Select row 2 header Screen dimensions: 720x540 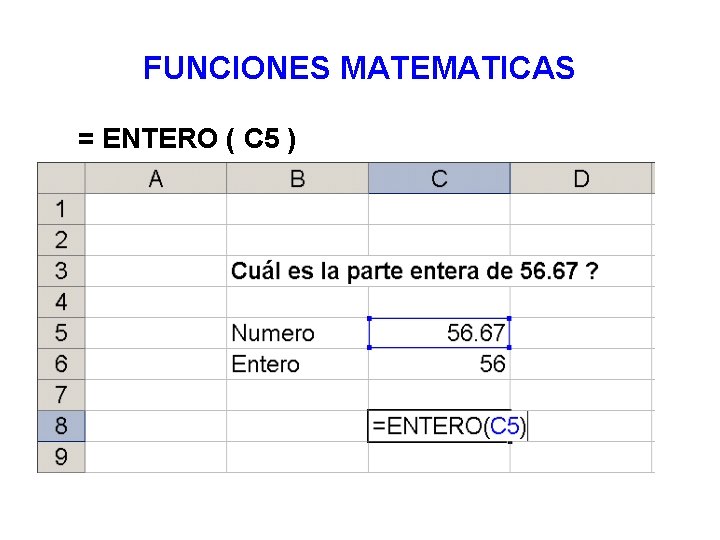[x=61, y=240]
